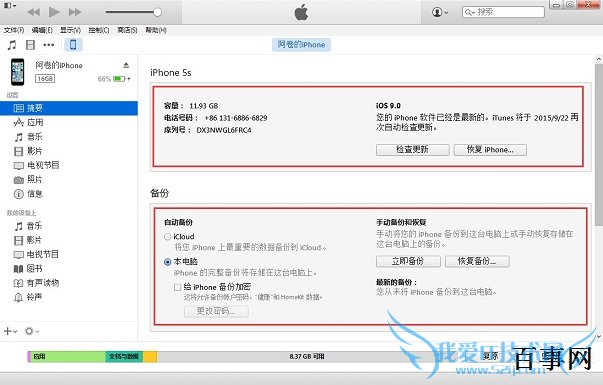Click the Apple logo display area
Screen dimensions: 603x385
tap(302, 12)
